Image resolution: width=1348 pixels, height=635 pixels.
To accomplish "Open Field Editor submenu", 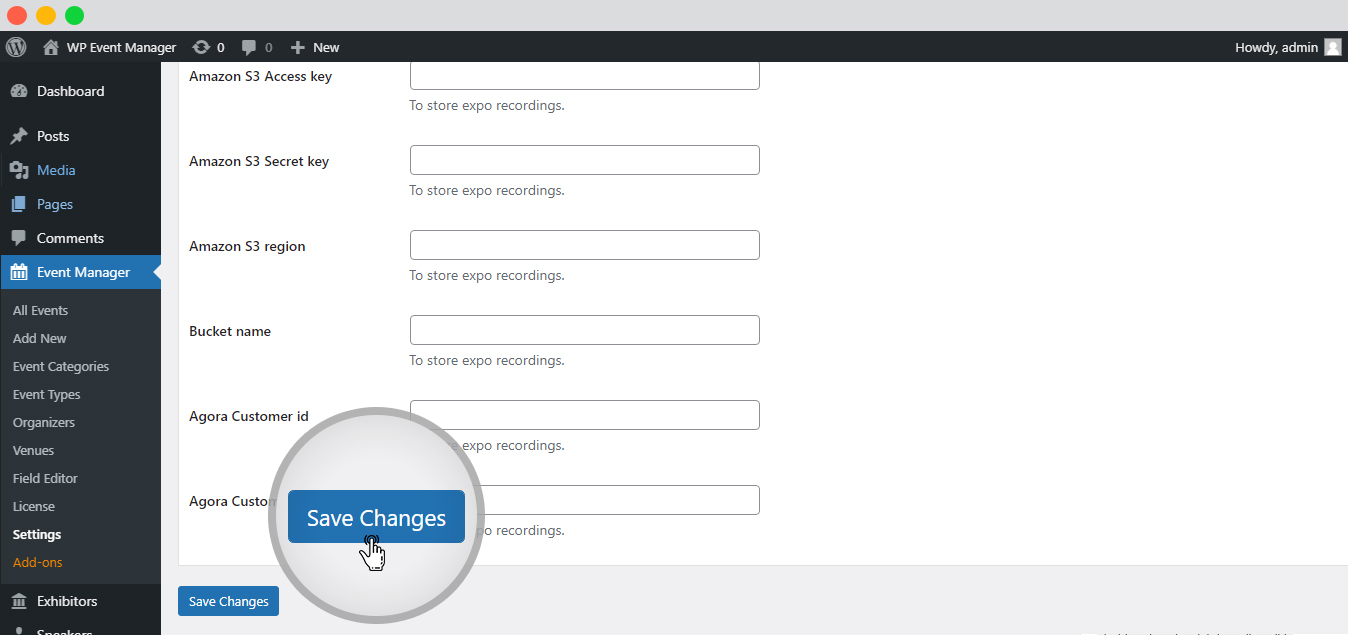I will pyautogui.click(x=45, y=478).
